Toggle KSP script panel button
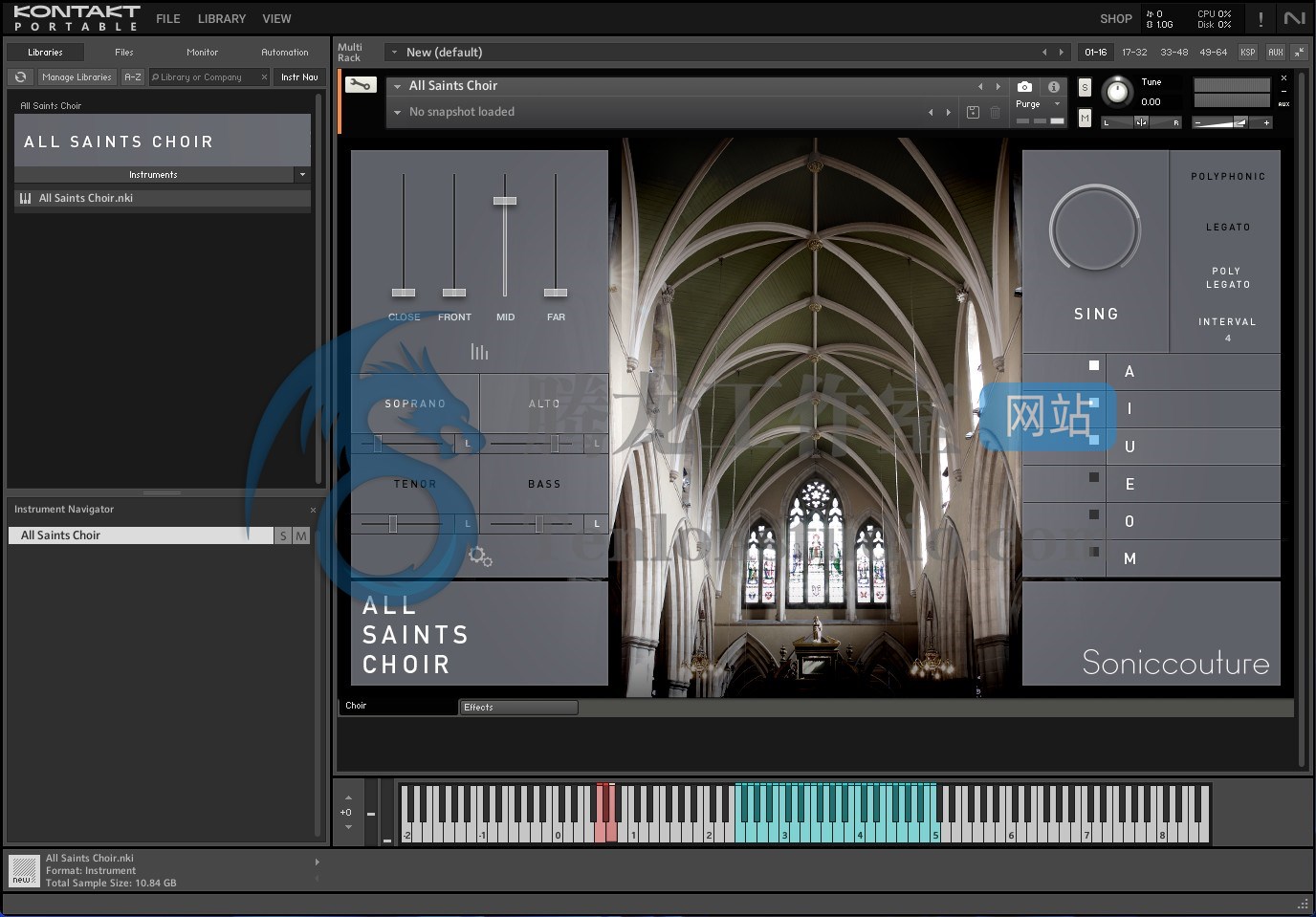Image resolution: width=1316 pixels, height=917 pixels. (x=1248, y=53)
